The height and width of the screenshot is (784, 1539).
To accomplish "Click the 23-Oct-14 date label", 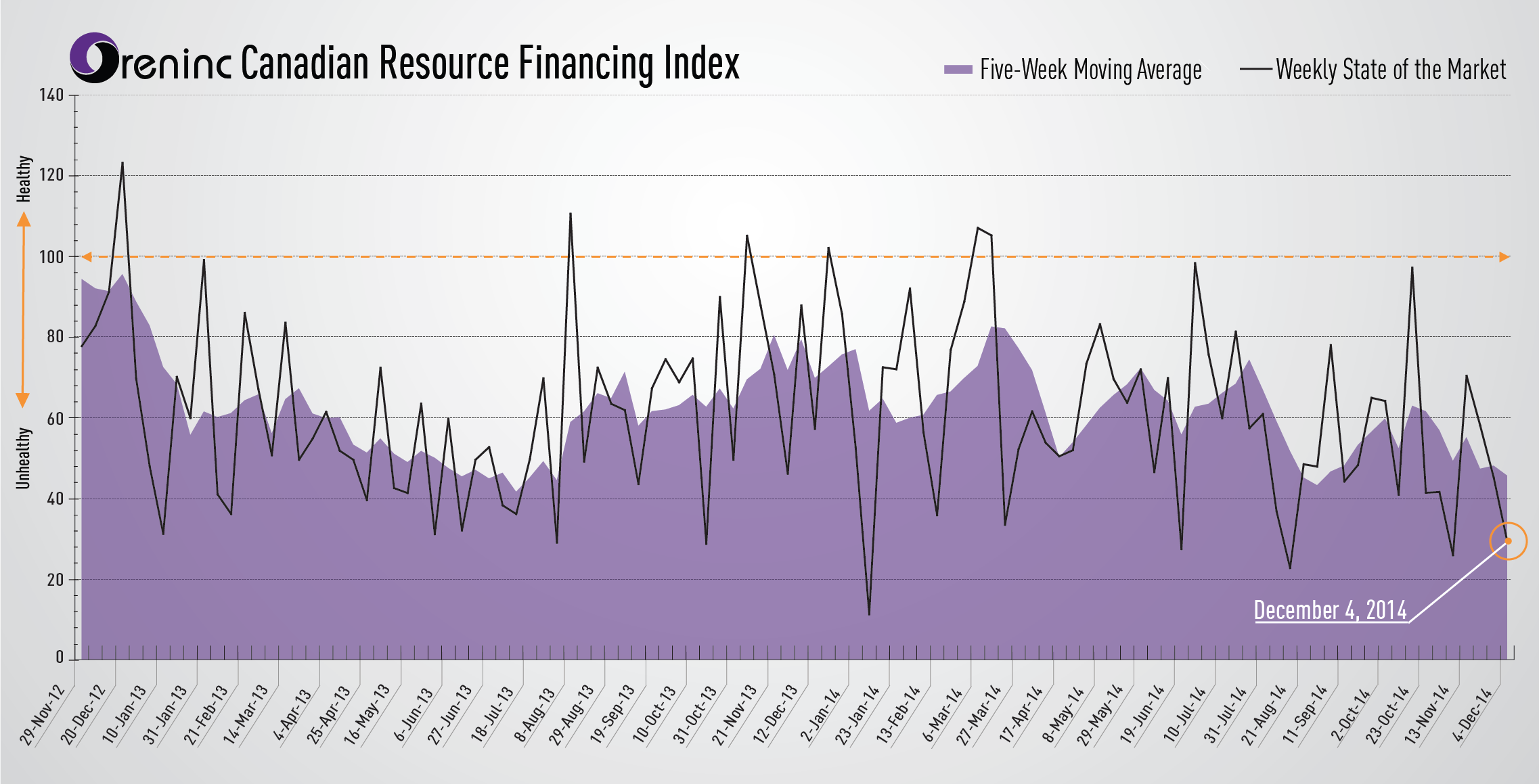I will tap(1389, 714).
